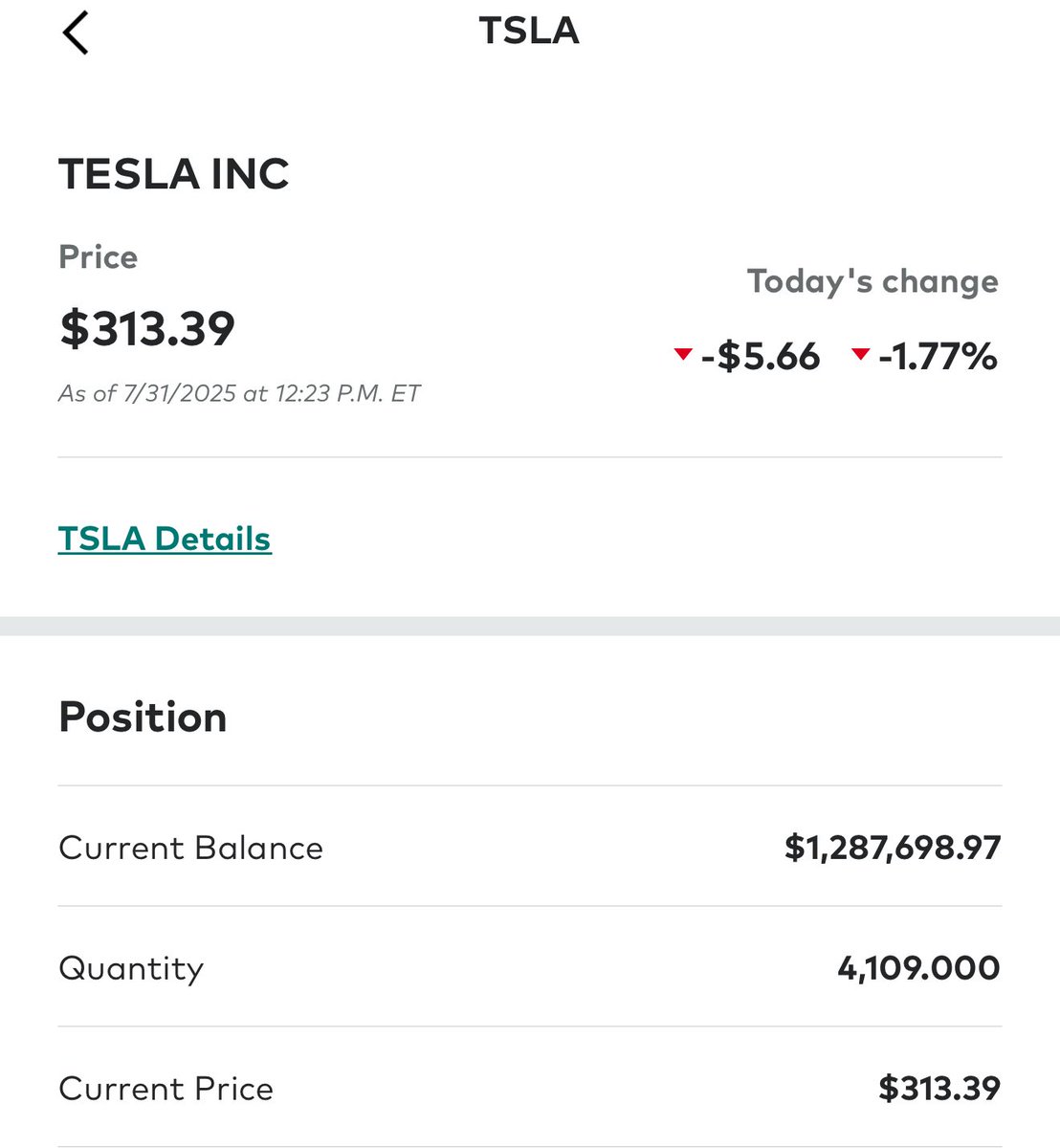Click the red arrow beside -1.77%
This screenshot has width=1060, height=1148.
pos(860,355)
